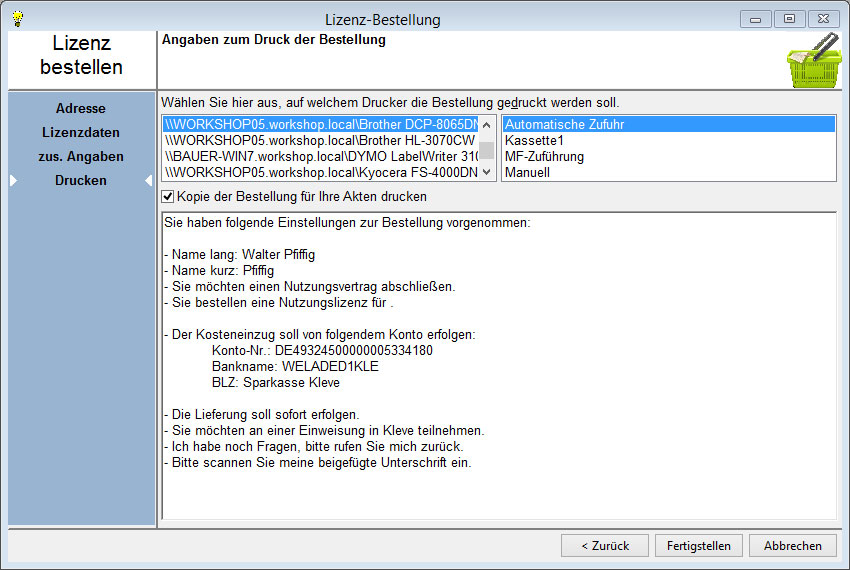The width and height of the screenshot is (850, 570).
Task: Choose the Brother HL-3070CW printer
Action: point(320,141)
